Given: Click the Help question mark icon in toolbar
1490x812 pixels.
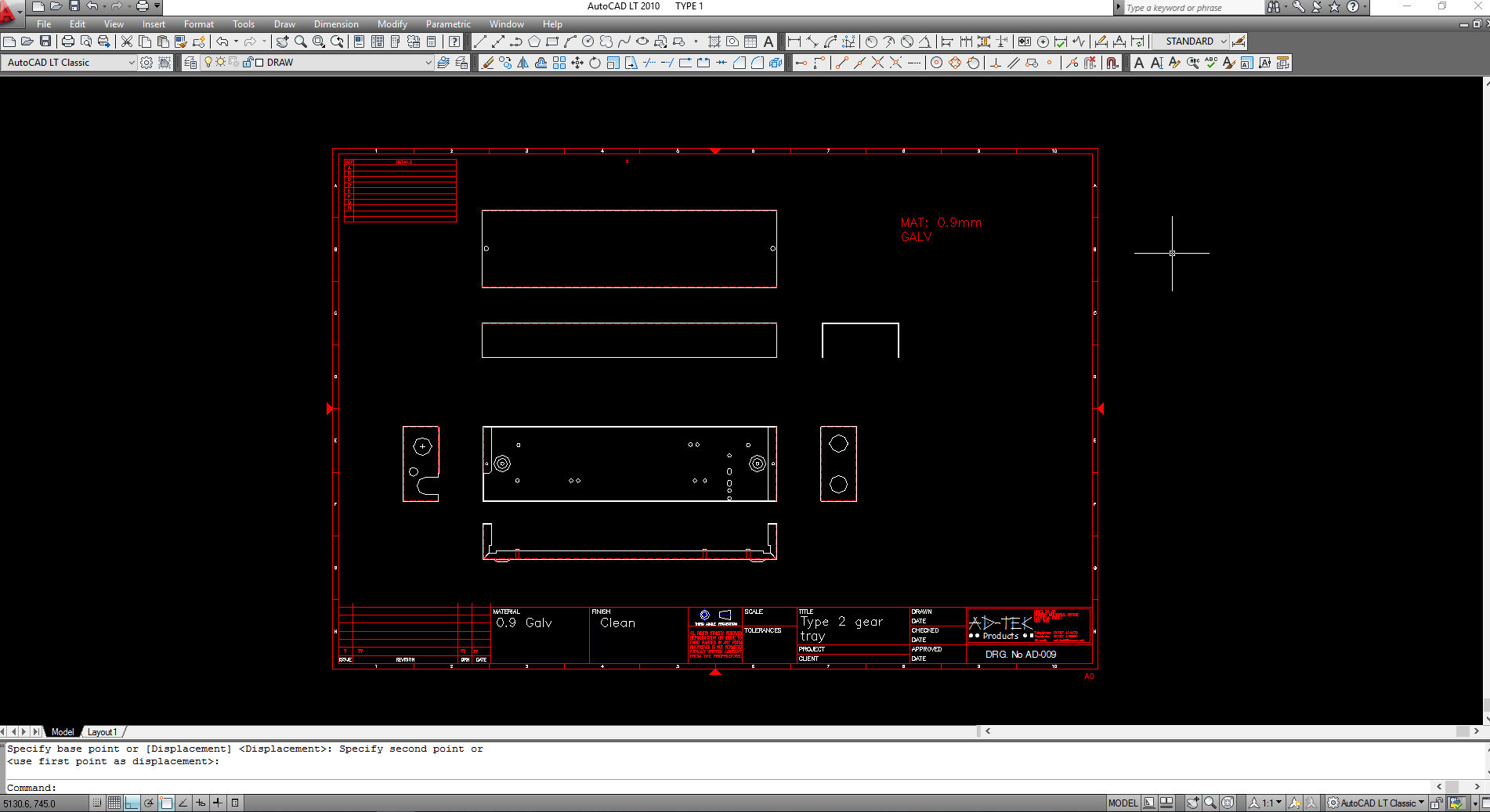Looking at the screenshot, I should pos(454,42).
